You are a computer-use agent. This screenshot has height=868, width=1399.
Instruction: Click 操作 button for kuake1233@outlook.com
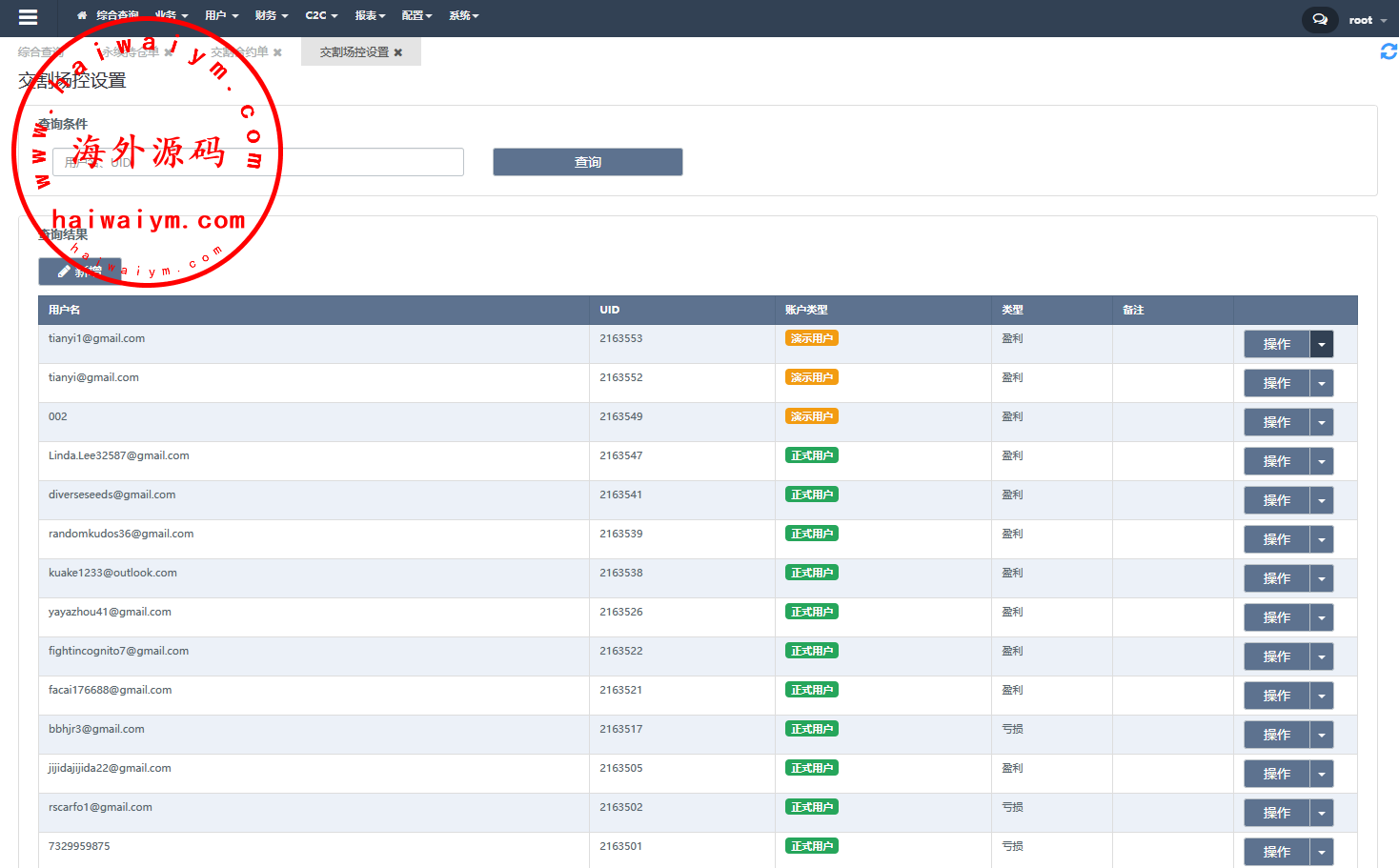tap(1276, 578)
